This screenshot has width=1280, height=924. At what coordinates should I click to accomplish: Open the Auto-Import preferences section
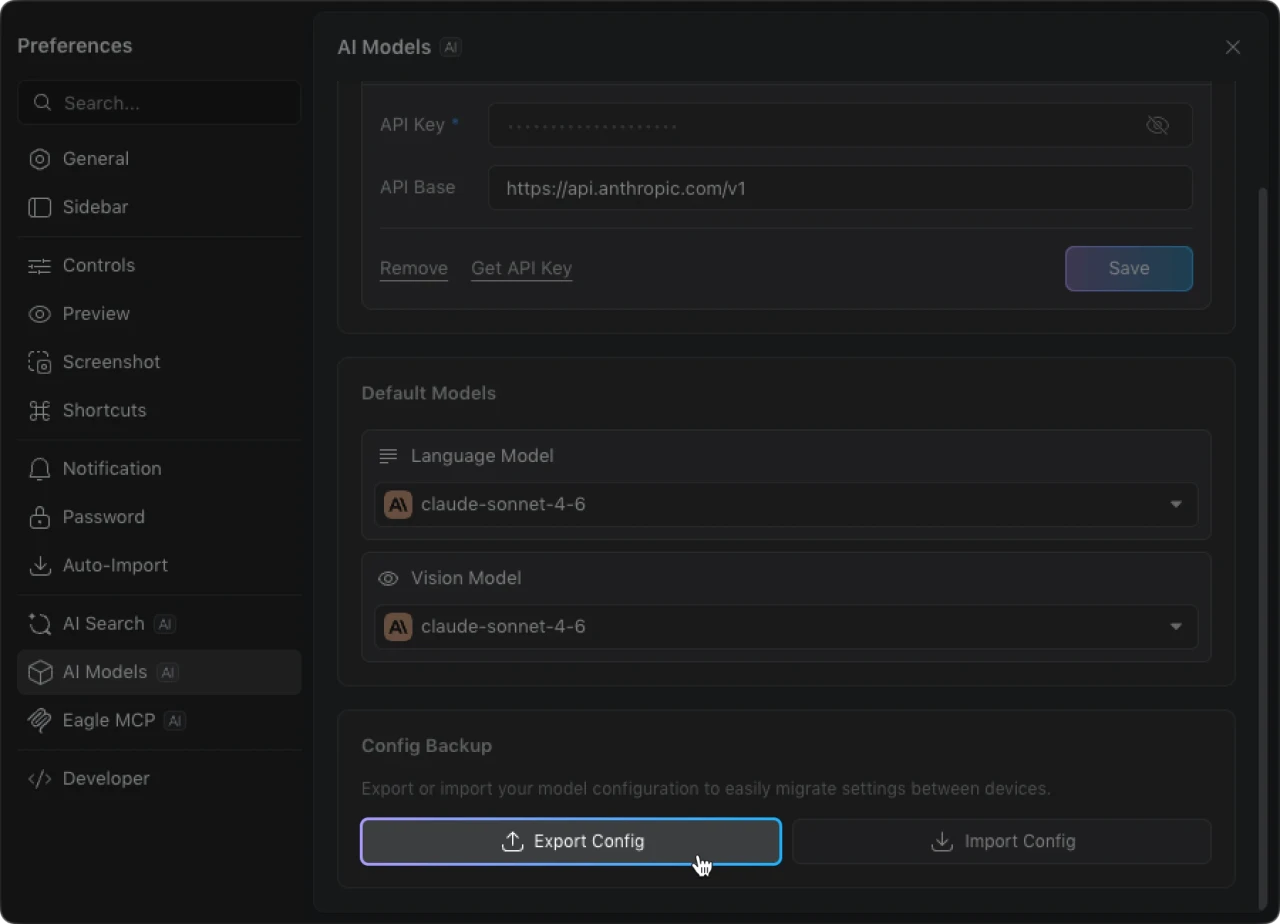(x=115, y=566)
